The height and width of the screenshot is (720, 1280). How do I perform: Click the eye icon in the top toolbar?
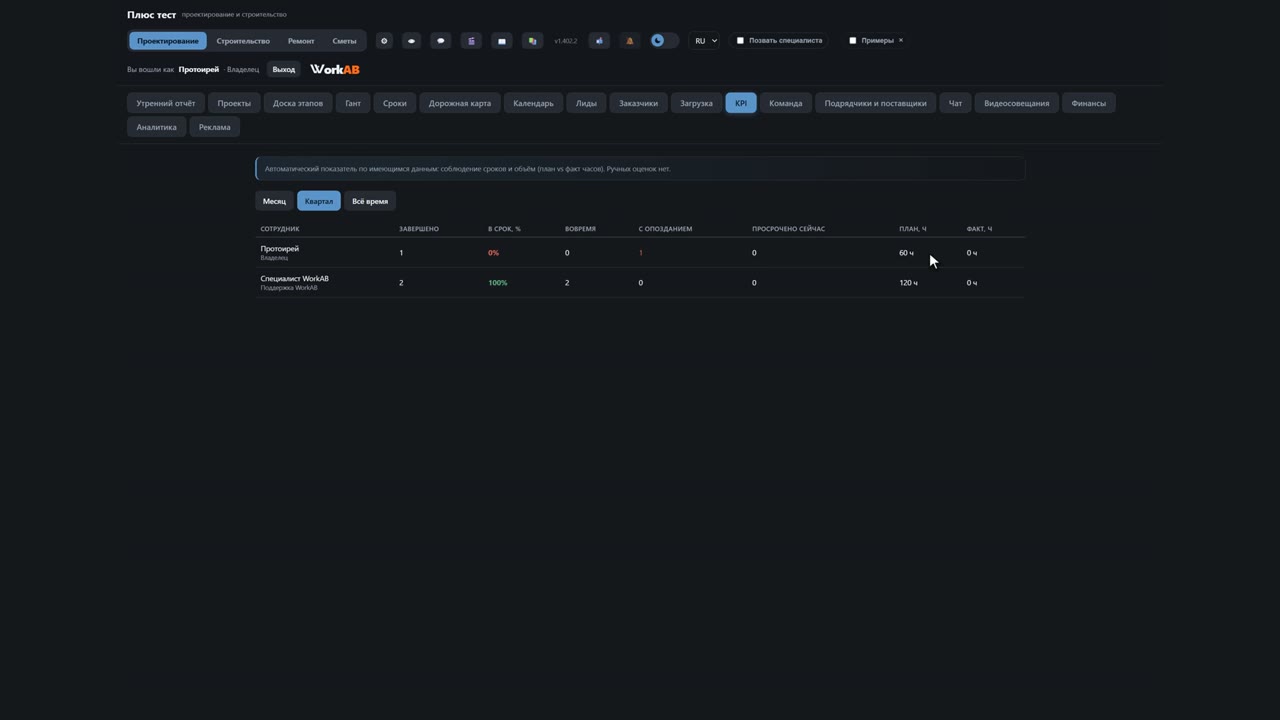411,41
